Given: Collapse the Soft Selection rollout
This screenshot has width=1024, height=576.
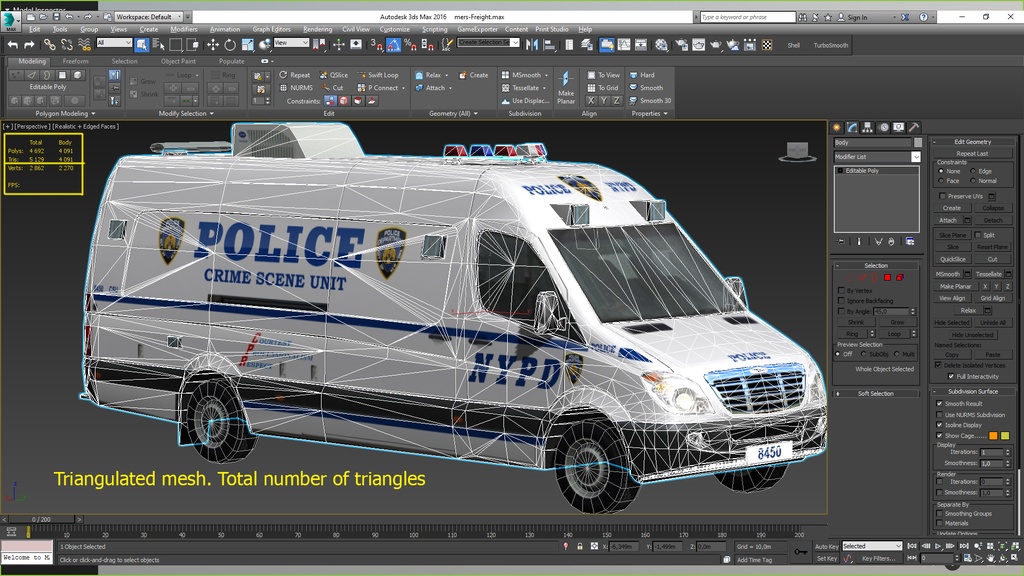Looking at the screenshot, I should point(875,392).
